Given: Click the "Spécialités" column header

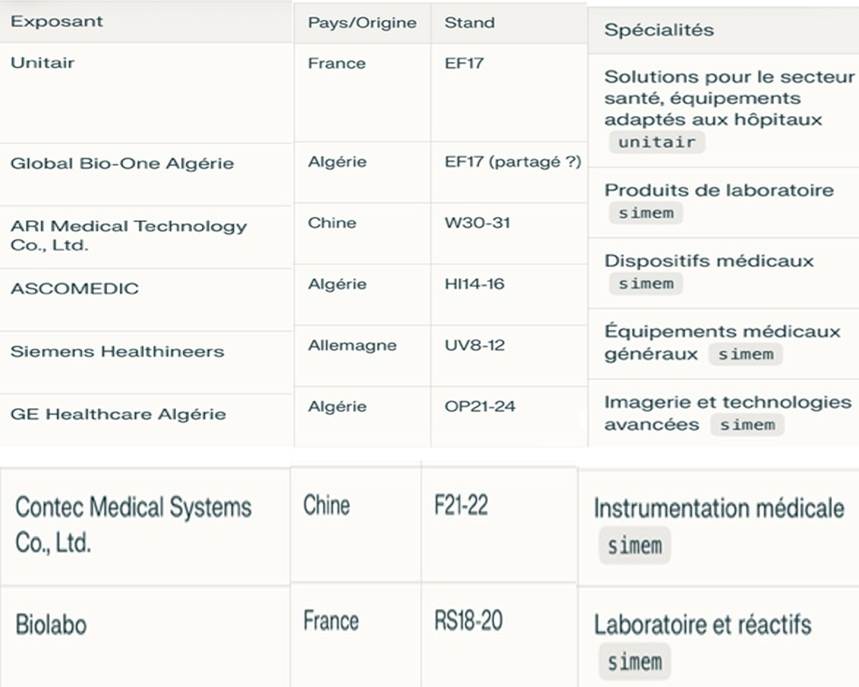Looking at the screenshot, I should (x=659, y=30).
